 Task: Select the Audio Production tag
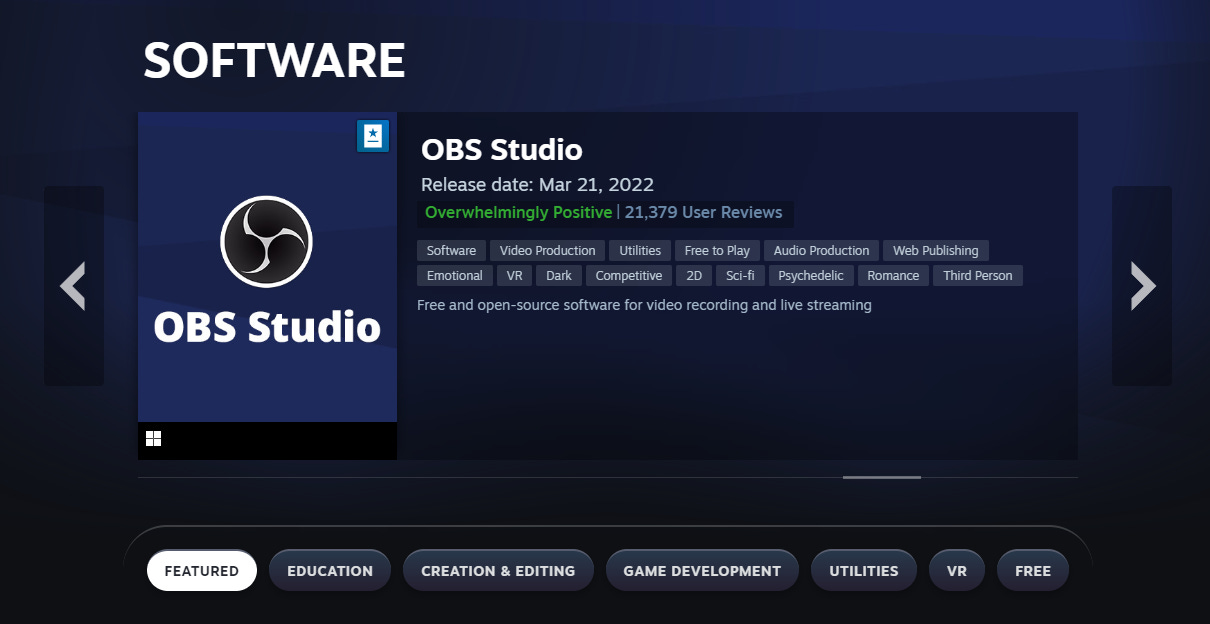[822, 250]
